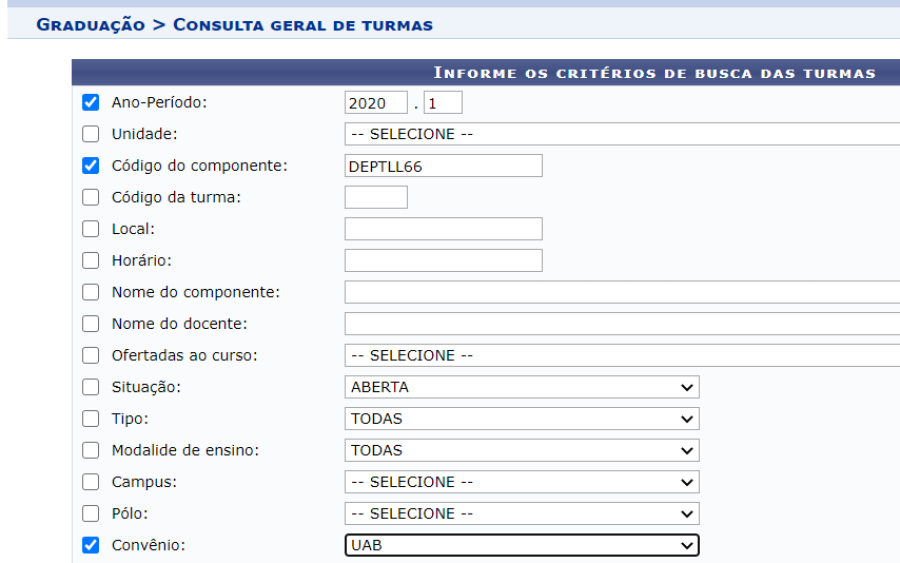Uncheck Código do componente checkbox

click(x=91, y=166)
